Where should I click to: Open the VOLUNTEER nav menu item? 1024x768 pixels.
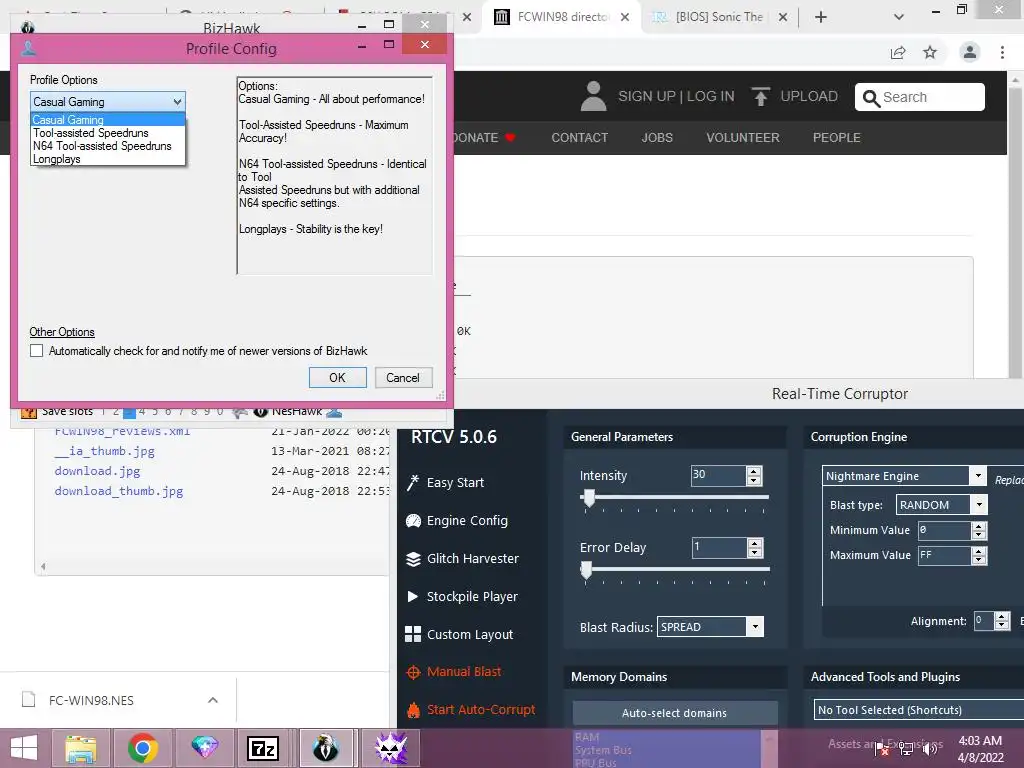(743, 138)
